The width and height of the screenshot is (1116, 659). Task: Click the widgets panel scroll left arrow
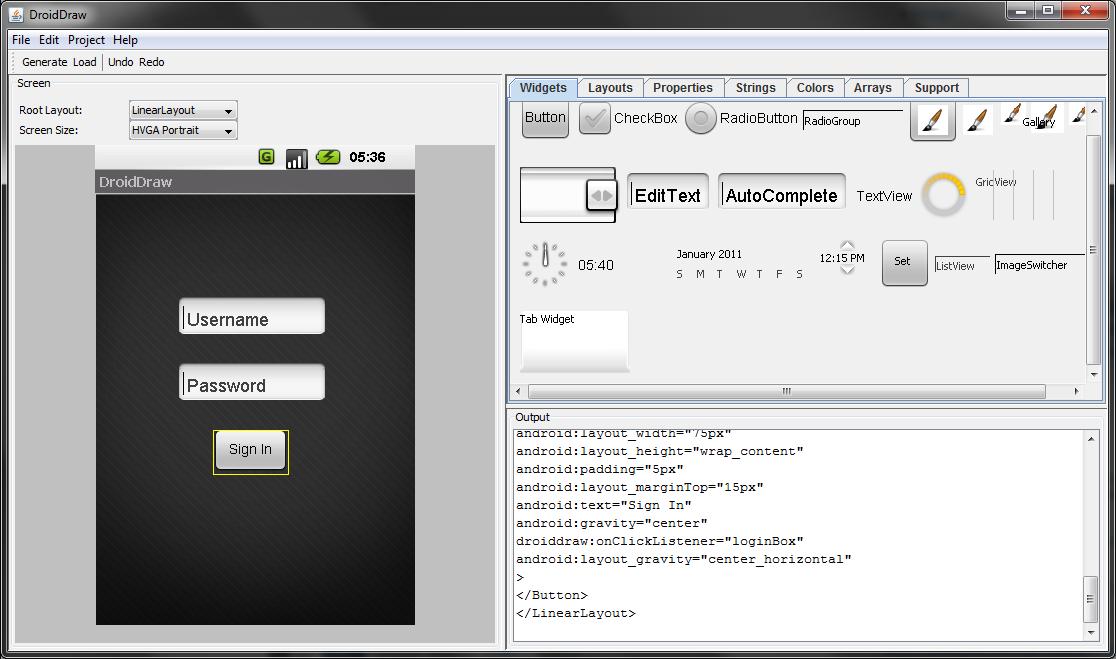518,391
